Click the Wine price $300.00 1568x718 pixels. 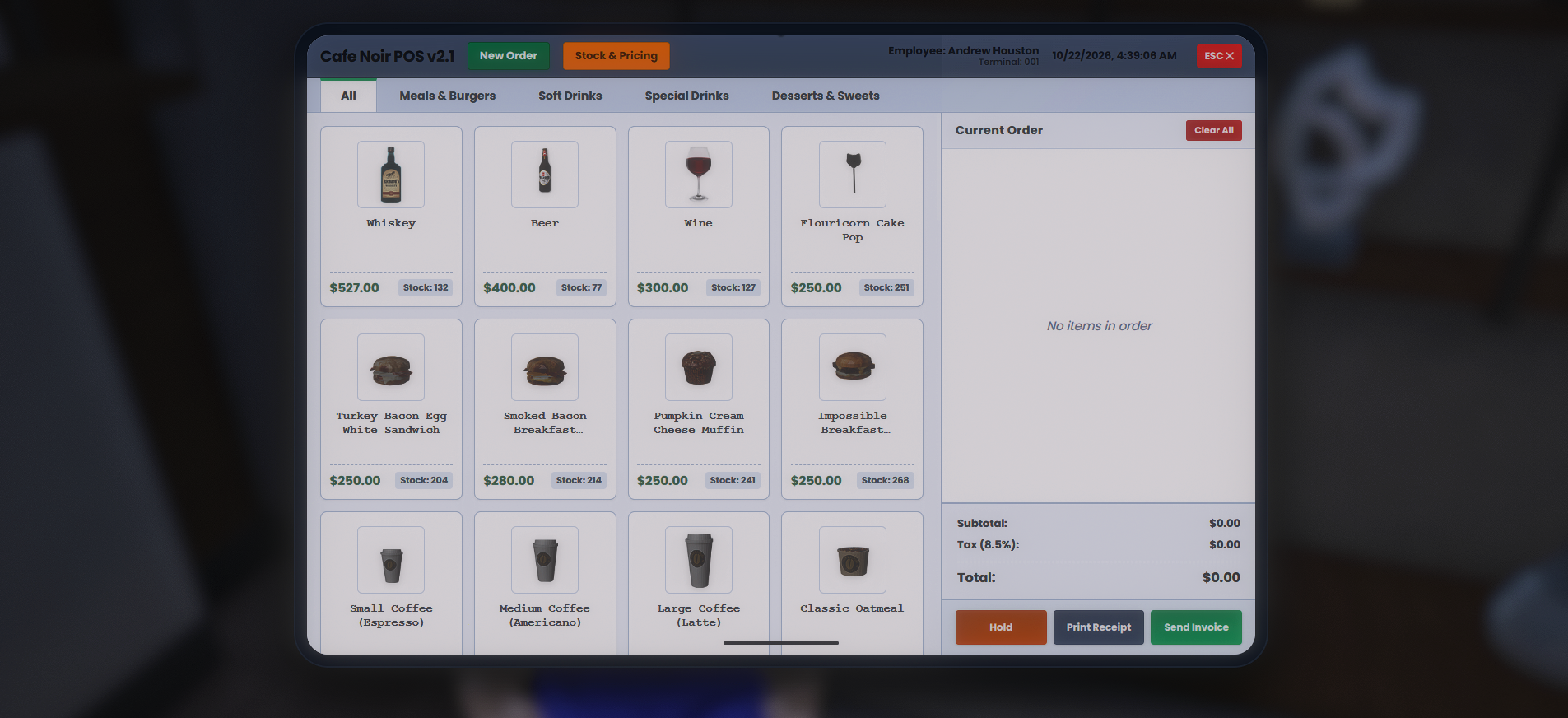click(x=663, y=288)
